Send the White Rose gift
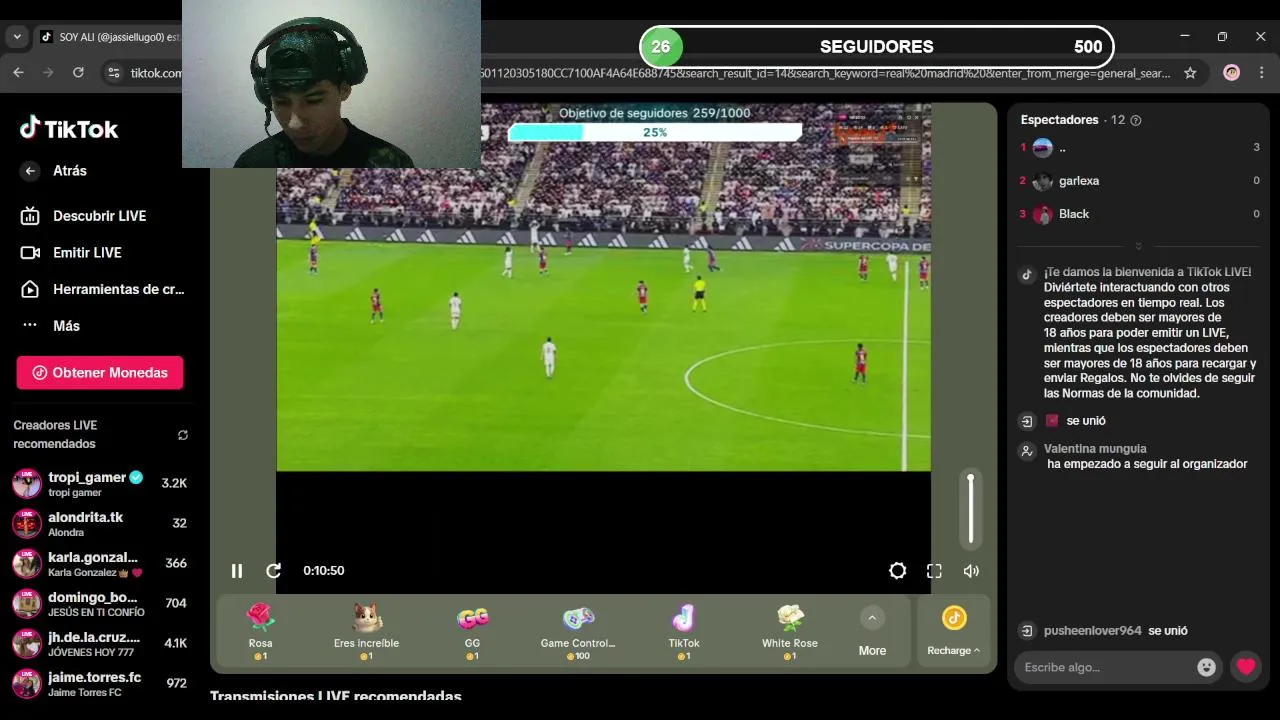 790,631
